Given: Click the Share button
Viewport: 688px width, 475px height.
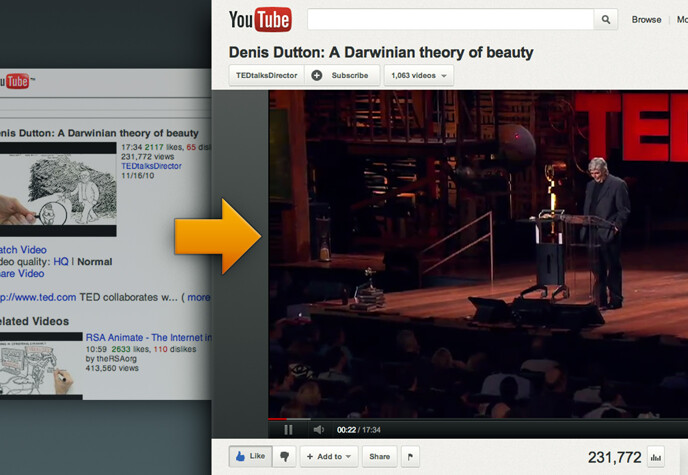Looking at the screenshot, I should [x=380, y=457].
